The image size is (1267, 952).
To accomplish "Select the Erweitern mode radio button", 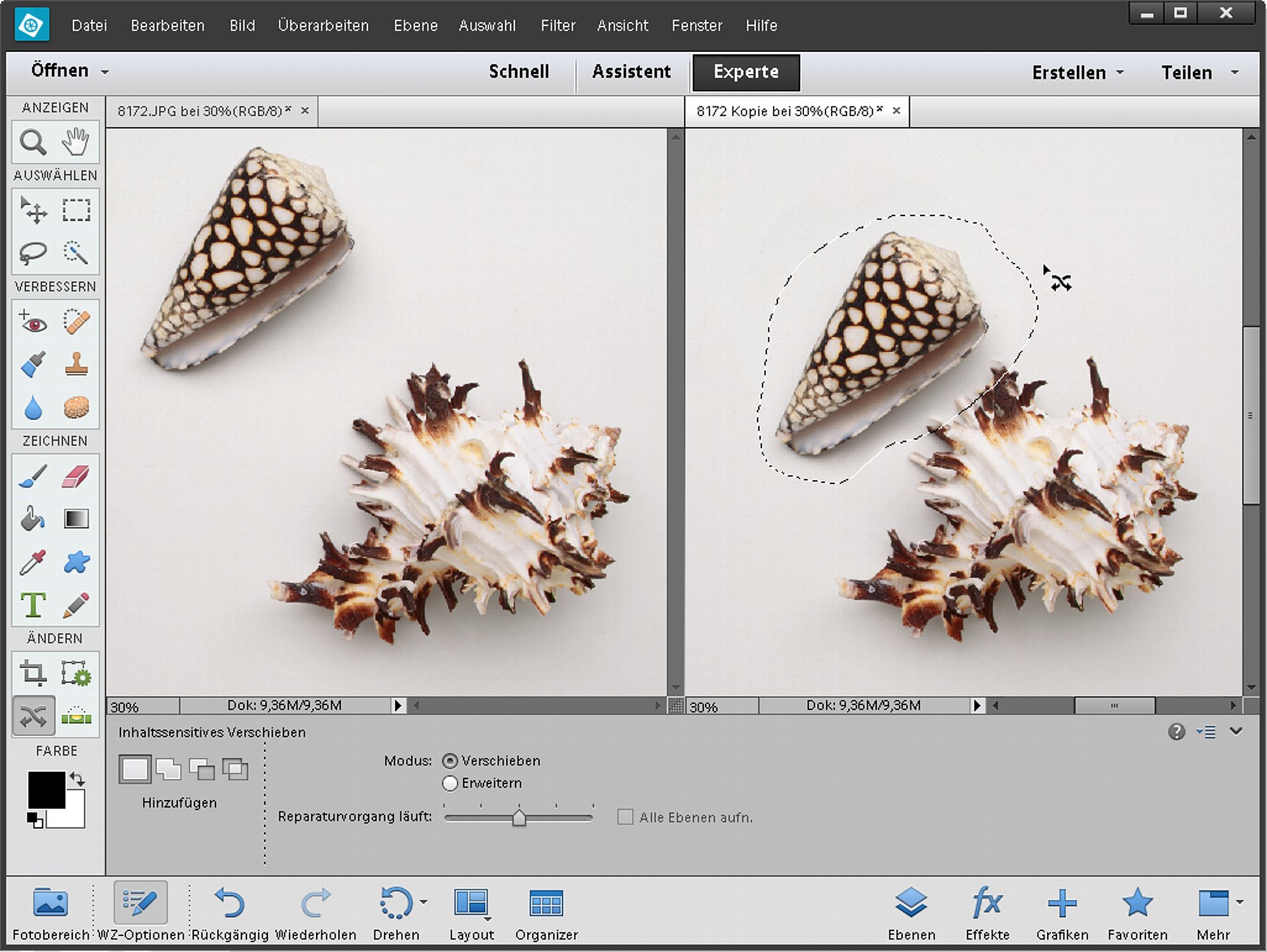I will pyautogui.click(x=450, y=784).
